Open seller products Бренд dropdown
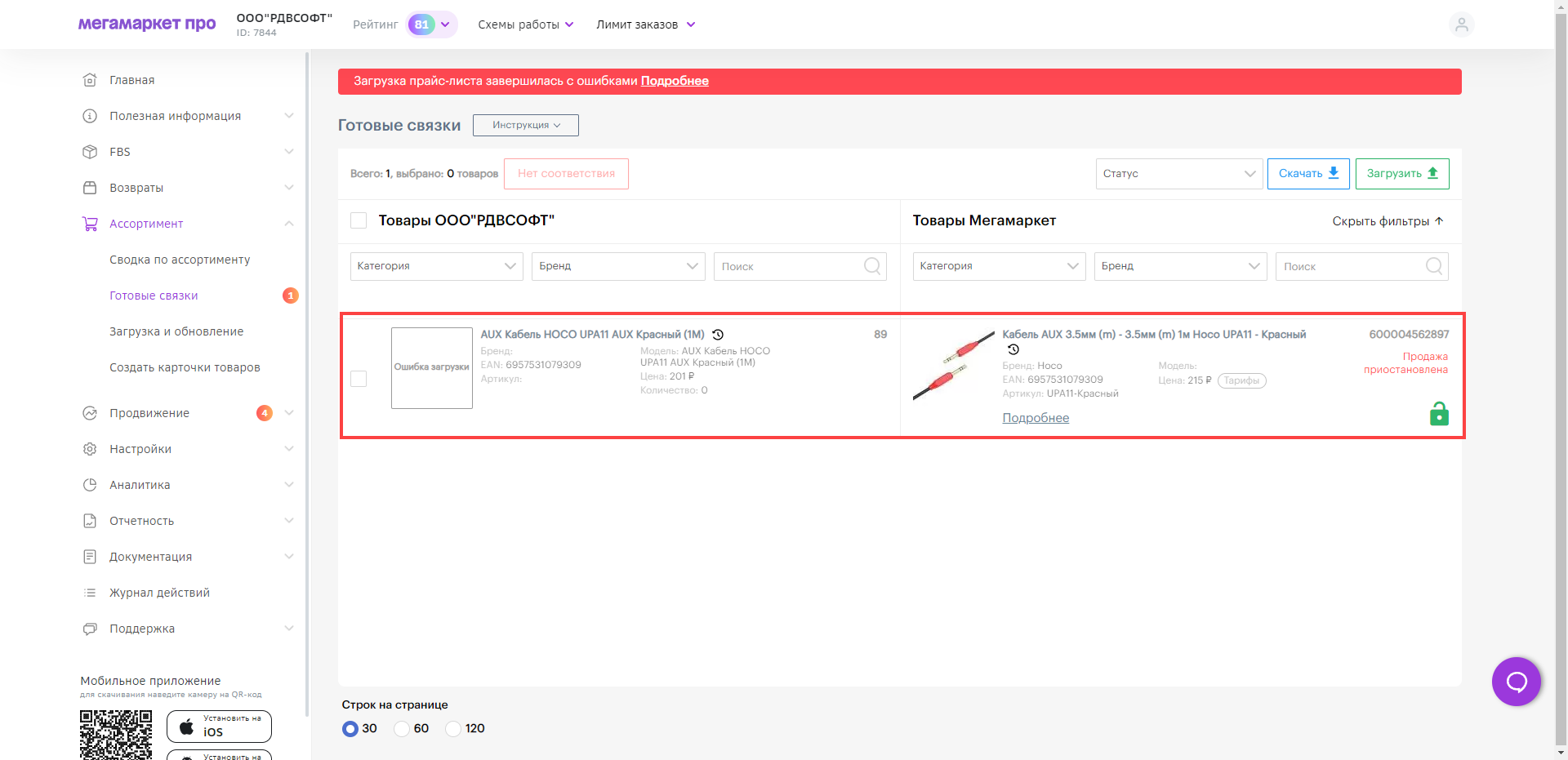Image resolution: width=1568 pixels, height=760 pixels. point(618,266)
